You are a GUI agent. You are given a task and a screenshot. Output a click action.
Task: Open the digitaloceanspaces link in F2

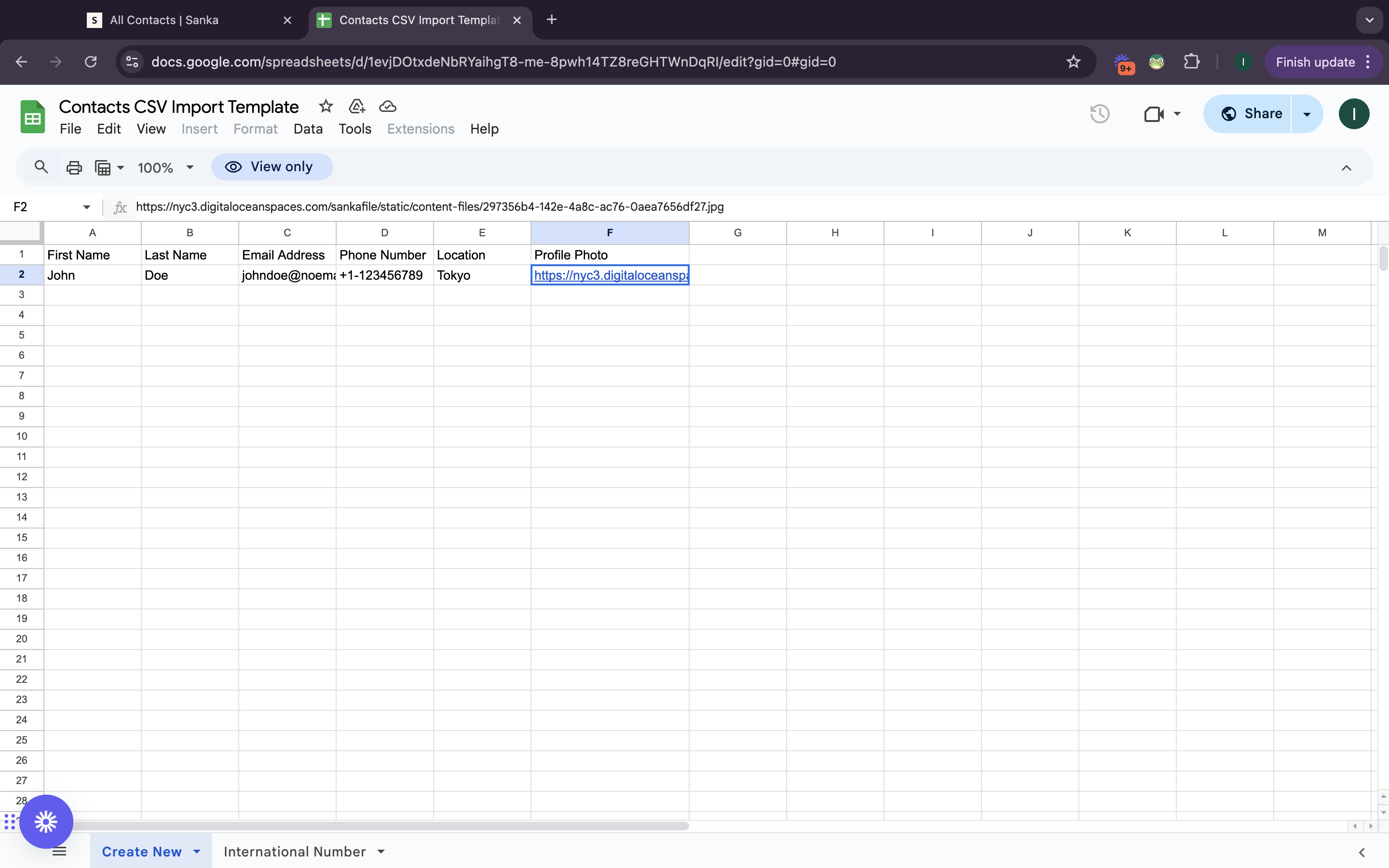click(x=610, y=275)
